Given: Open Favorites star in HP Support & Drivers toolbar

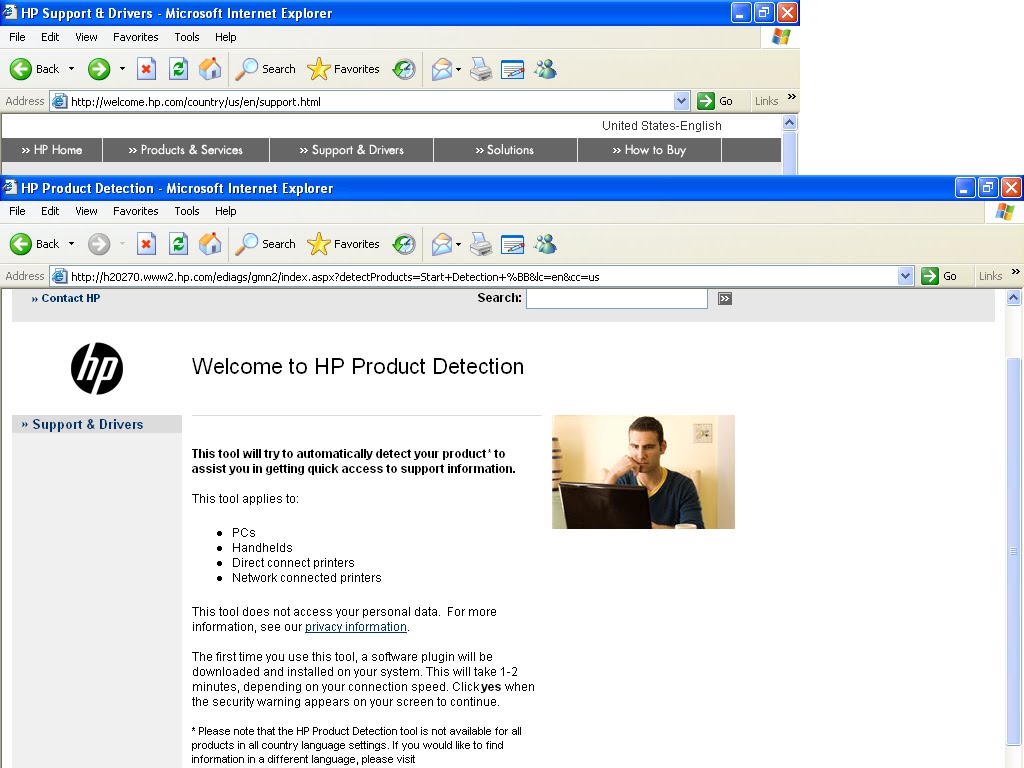Looking at the screenshot, I should tap(344, 69).
